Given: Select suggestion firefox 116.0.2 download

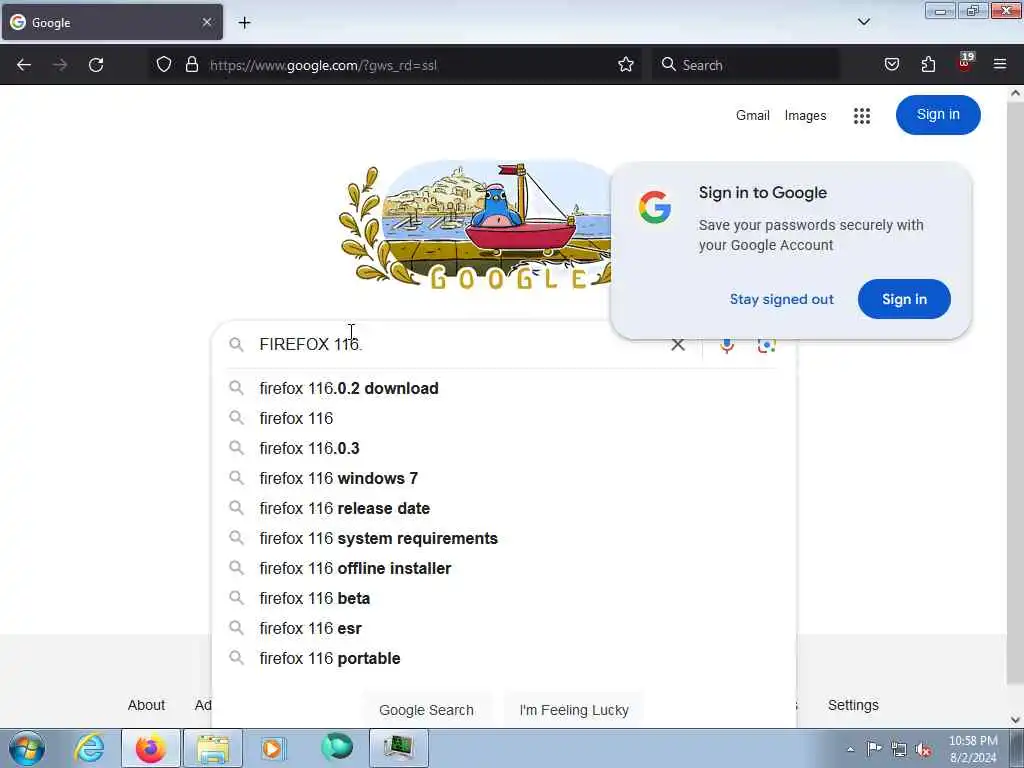Looking at the screenshot, I should coord(504,389).
